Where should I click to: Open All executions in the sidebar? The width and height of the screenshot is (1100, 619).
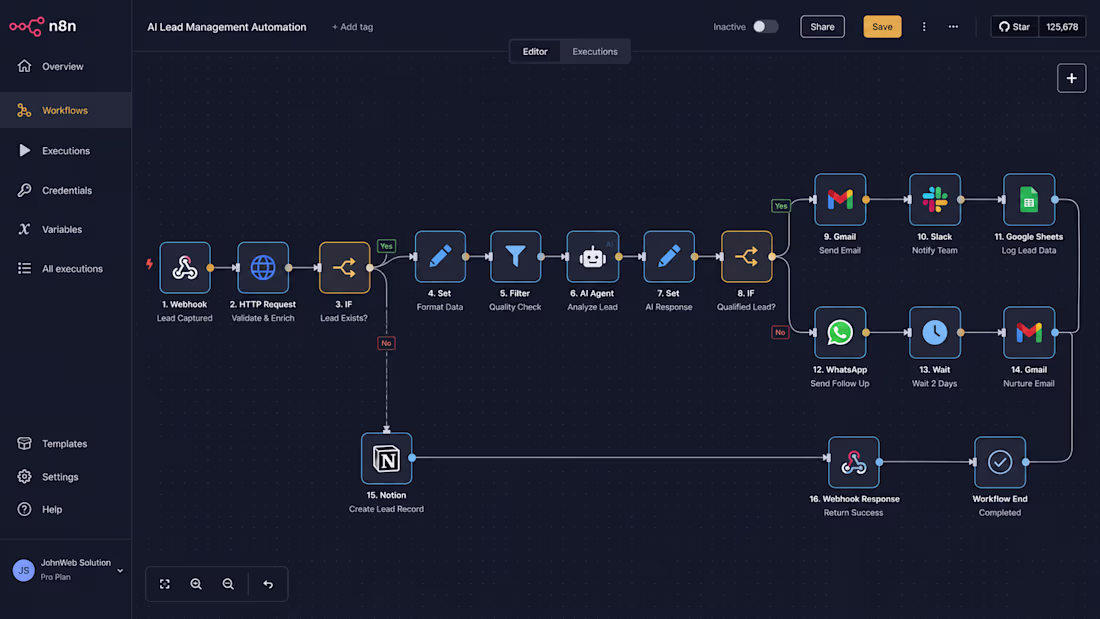[66, 269]
